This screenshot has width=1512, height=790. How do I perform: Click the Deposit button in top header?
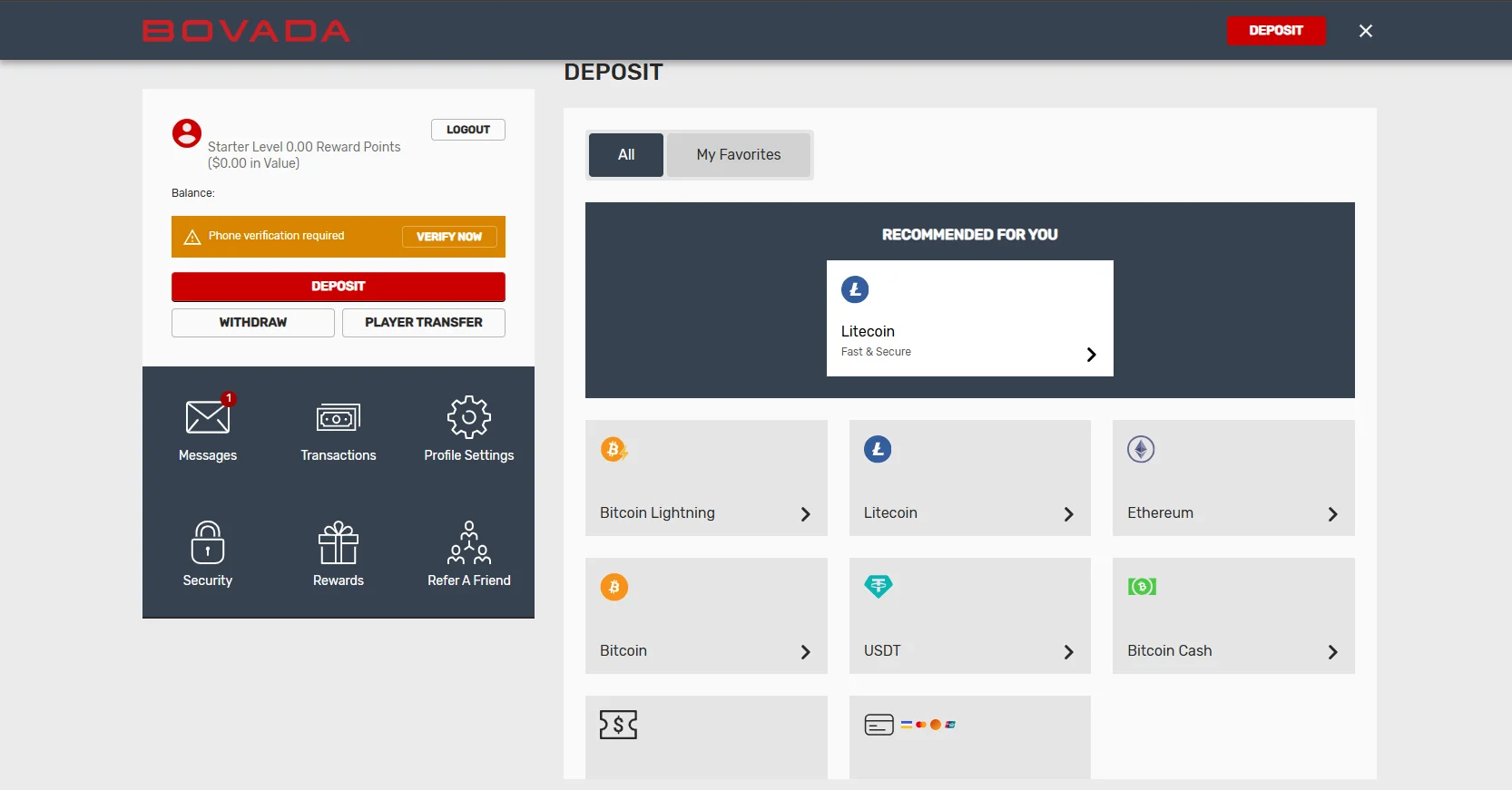pos(1276,31)
